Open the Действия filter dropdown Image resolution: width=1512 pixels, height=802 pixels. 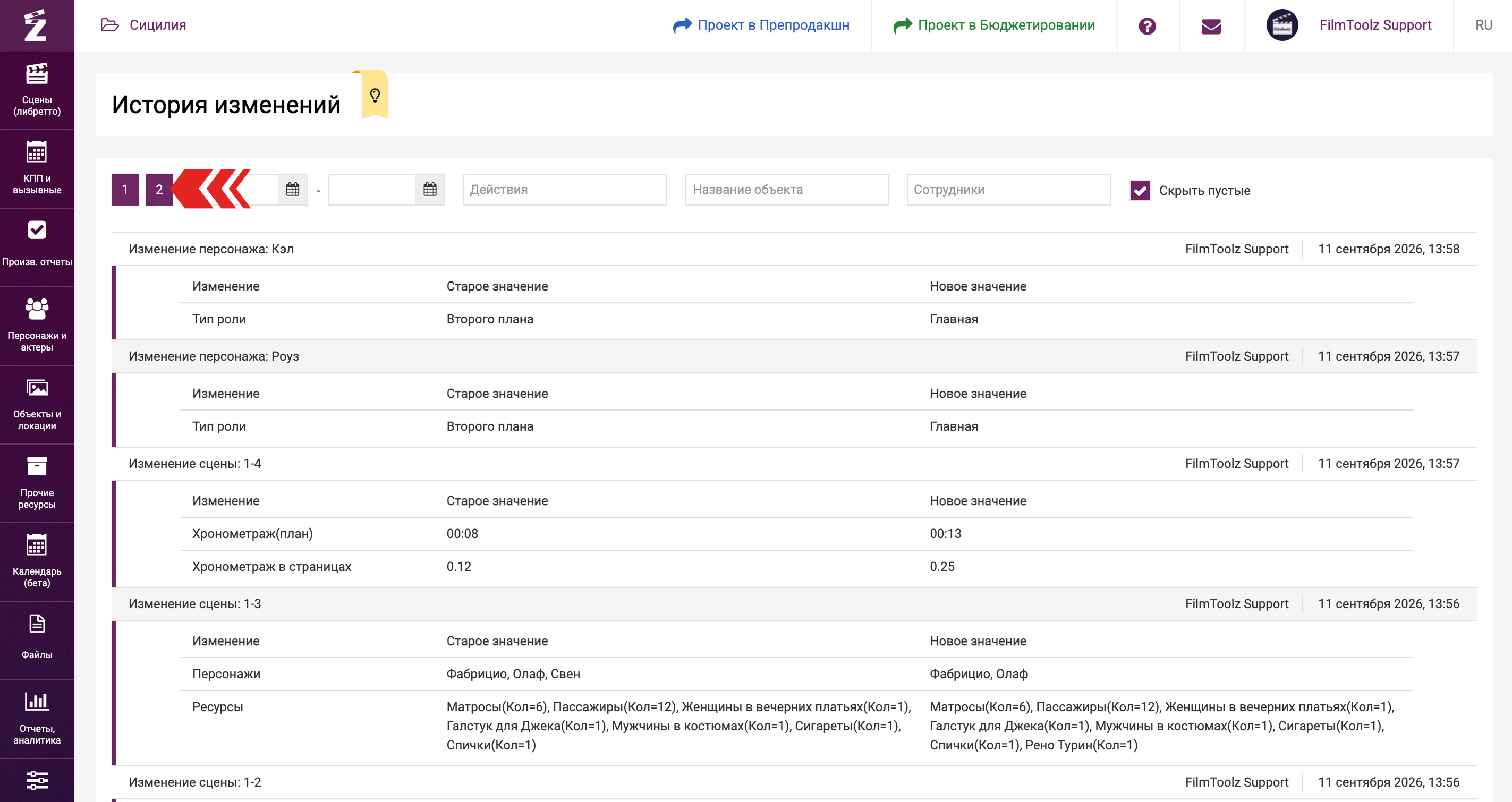click(x=565, y=190)
